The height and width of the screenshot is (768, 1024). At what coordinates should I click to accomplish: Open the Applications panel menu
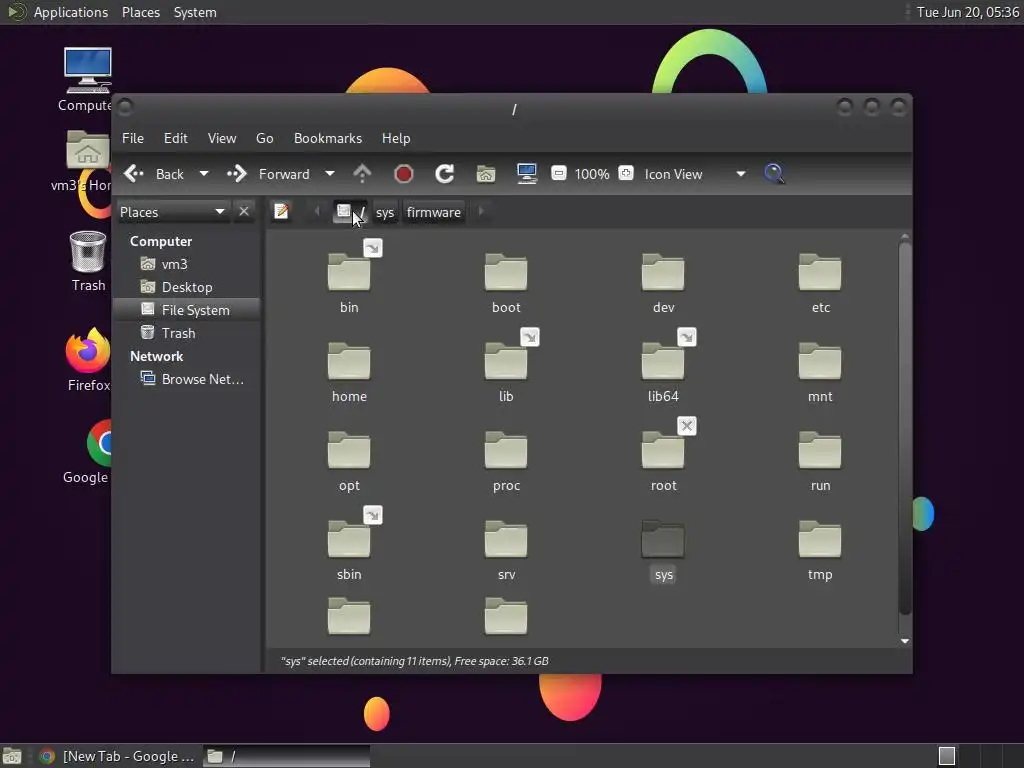click(x=71, y=12)
